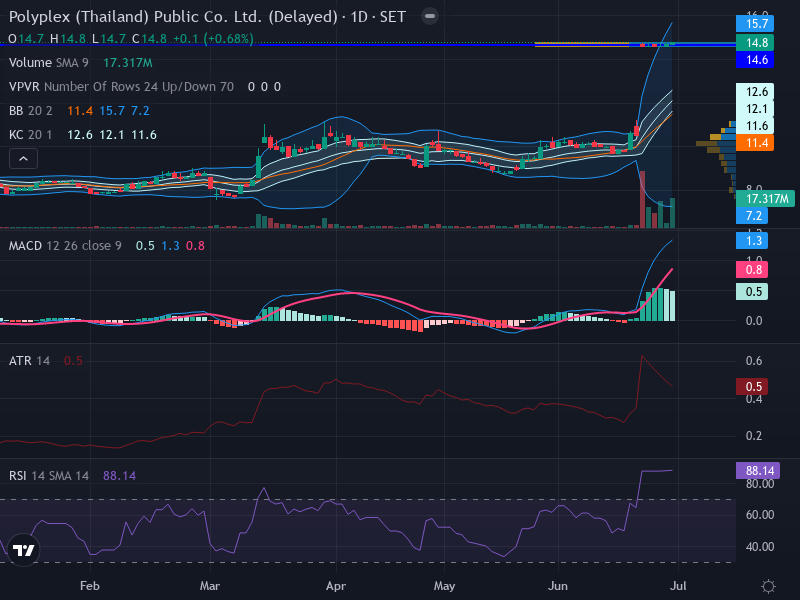Viewport: 800px width, 600px height.
Task: Click the Apr label on time axis
Action: 336,586
